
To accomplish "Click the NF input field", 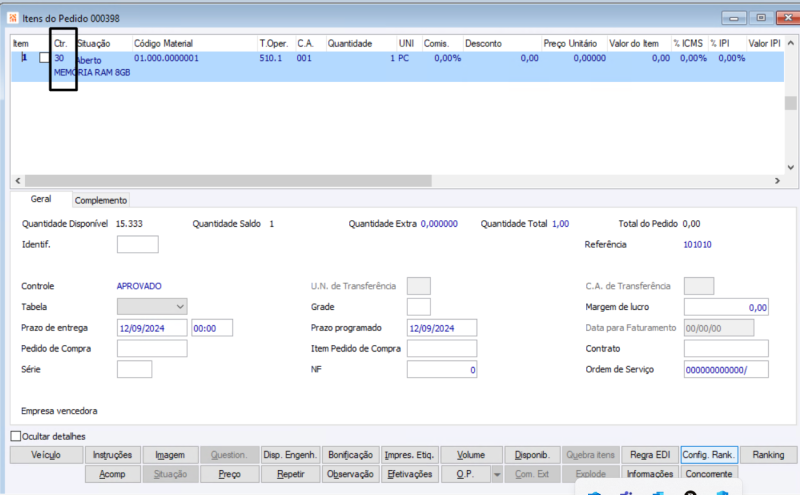I will [442, 369].
